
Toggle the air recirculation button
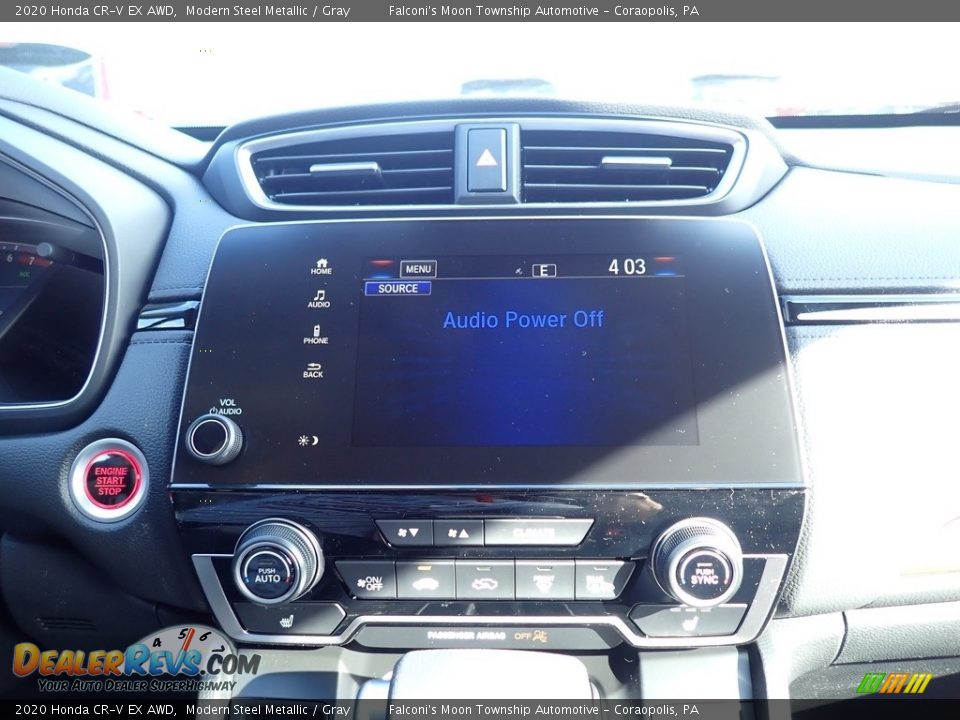pos(426,580)
